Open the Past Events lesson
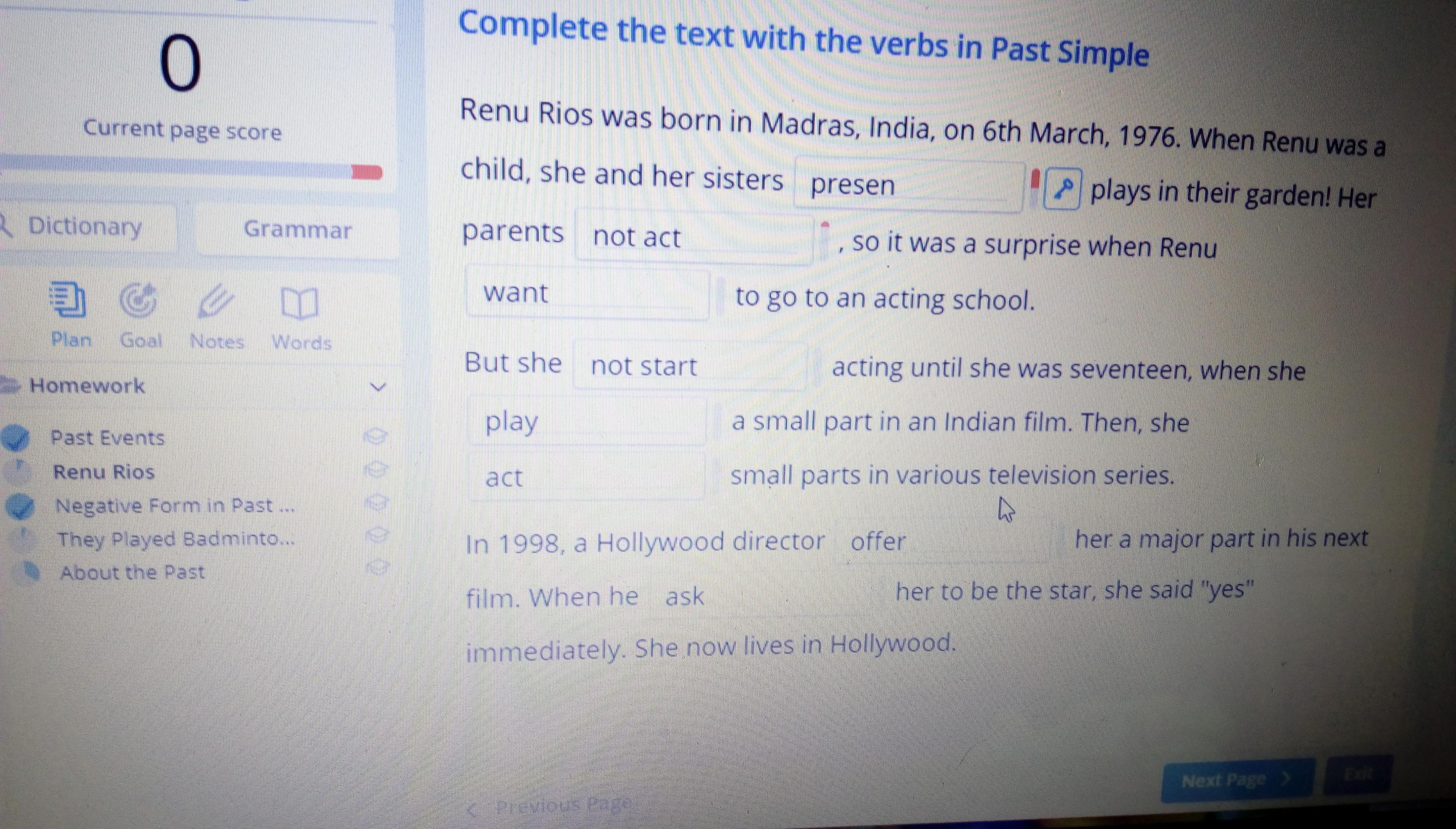This screenshot has width=1456, height=829. (x=107, y=438)
